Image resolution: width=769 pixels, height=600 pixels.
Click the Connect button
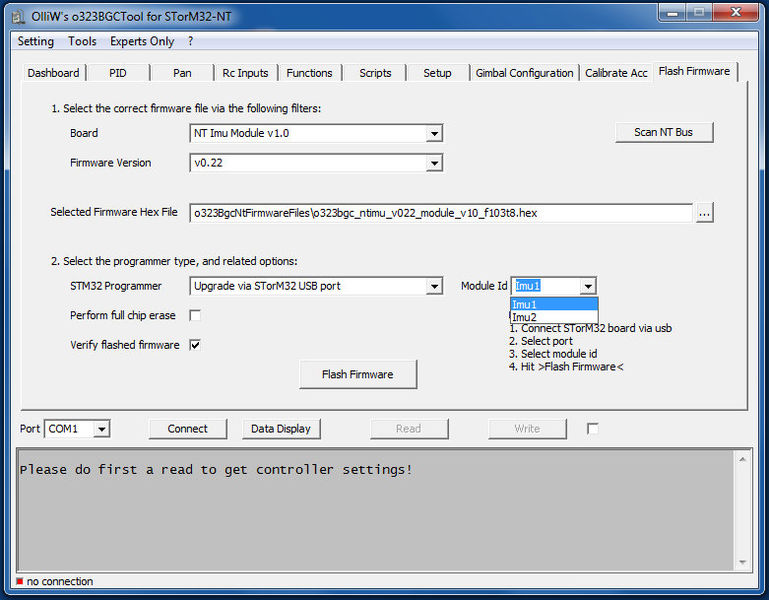pyautogui.click(x=188, y=429)
